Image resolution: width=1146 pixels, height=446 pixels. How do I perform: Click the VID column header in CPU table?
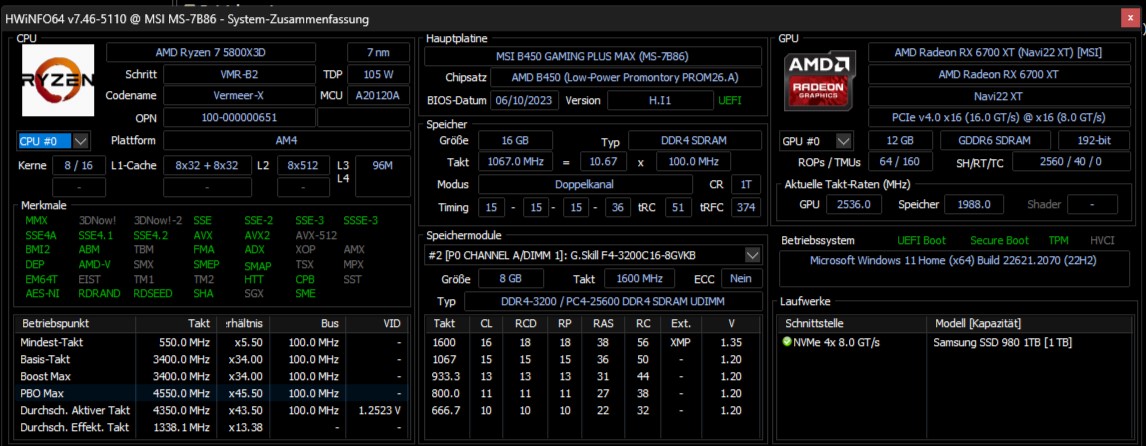[x=376, y=323]
